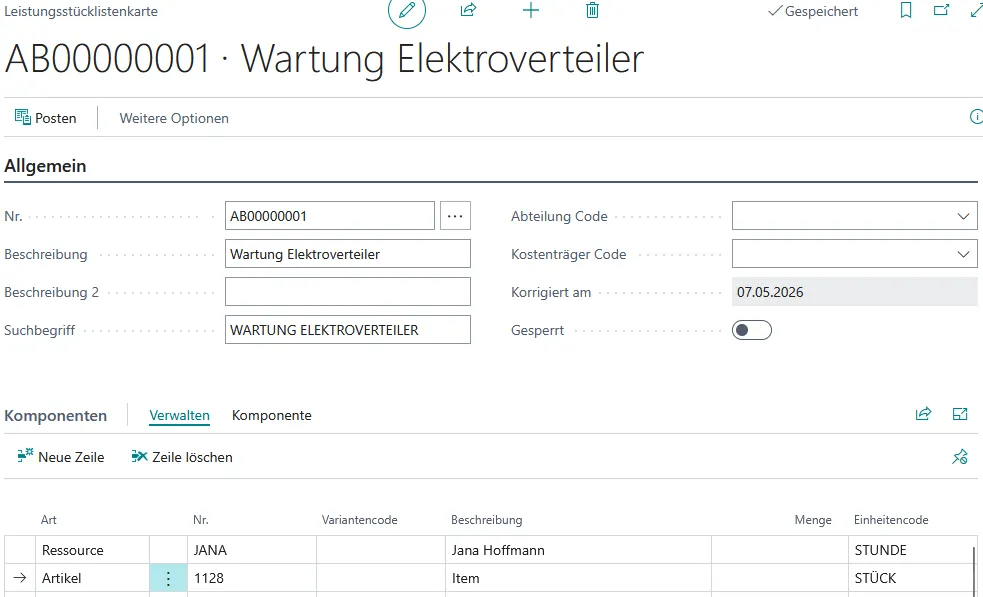Open row options for Artikel line
This screenshot has width=983, height=597.
pyautogui.click(x=168, y=578)
